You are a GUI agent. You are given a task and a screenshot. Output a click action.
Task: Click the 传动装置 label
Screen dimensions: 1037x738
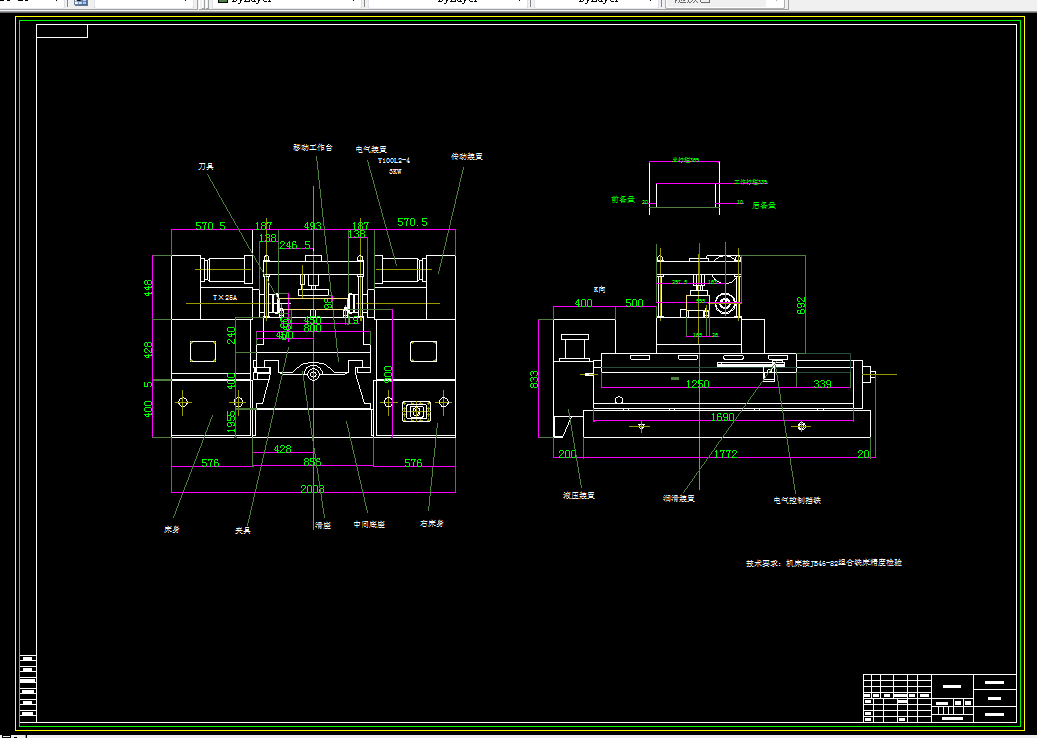[x=467, y=157]
